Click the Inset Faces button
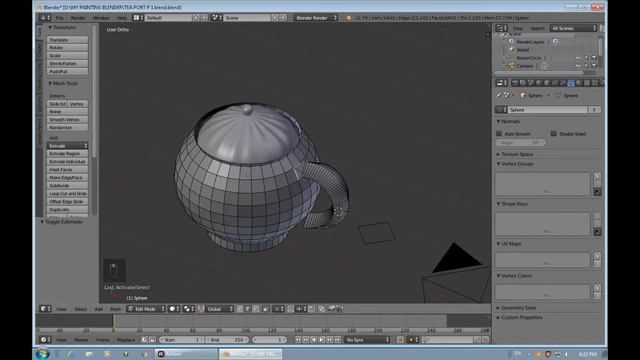This screenshot has width=640, height=360. click(67, 169)
